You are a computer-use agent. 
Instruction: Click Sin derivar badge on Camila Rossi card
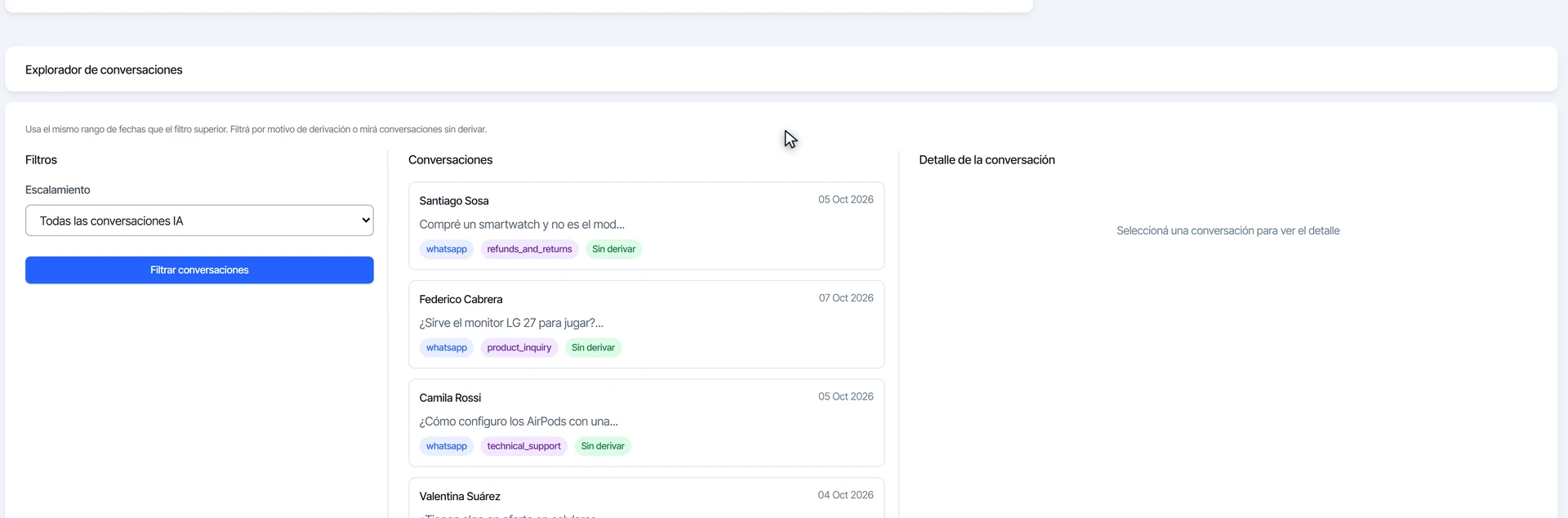pyautogui.click(x=603, y=446)
